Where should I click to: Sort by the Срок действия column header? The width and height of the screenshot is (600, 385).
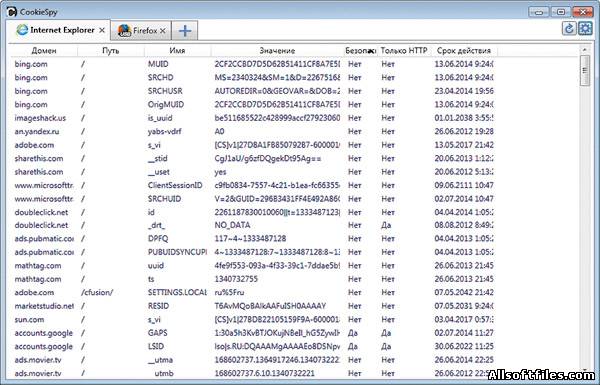click(x=464, y=51)
